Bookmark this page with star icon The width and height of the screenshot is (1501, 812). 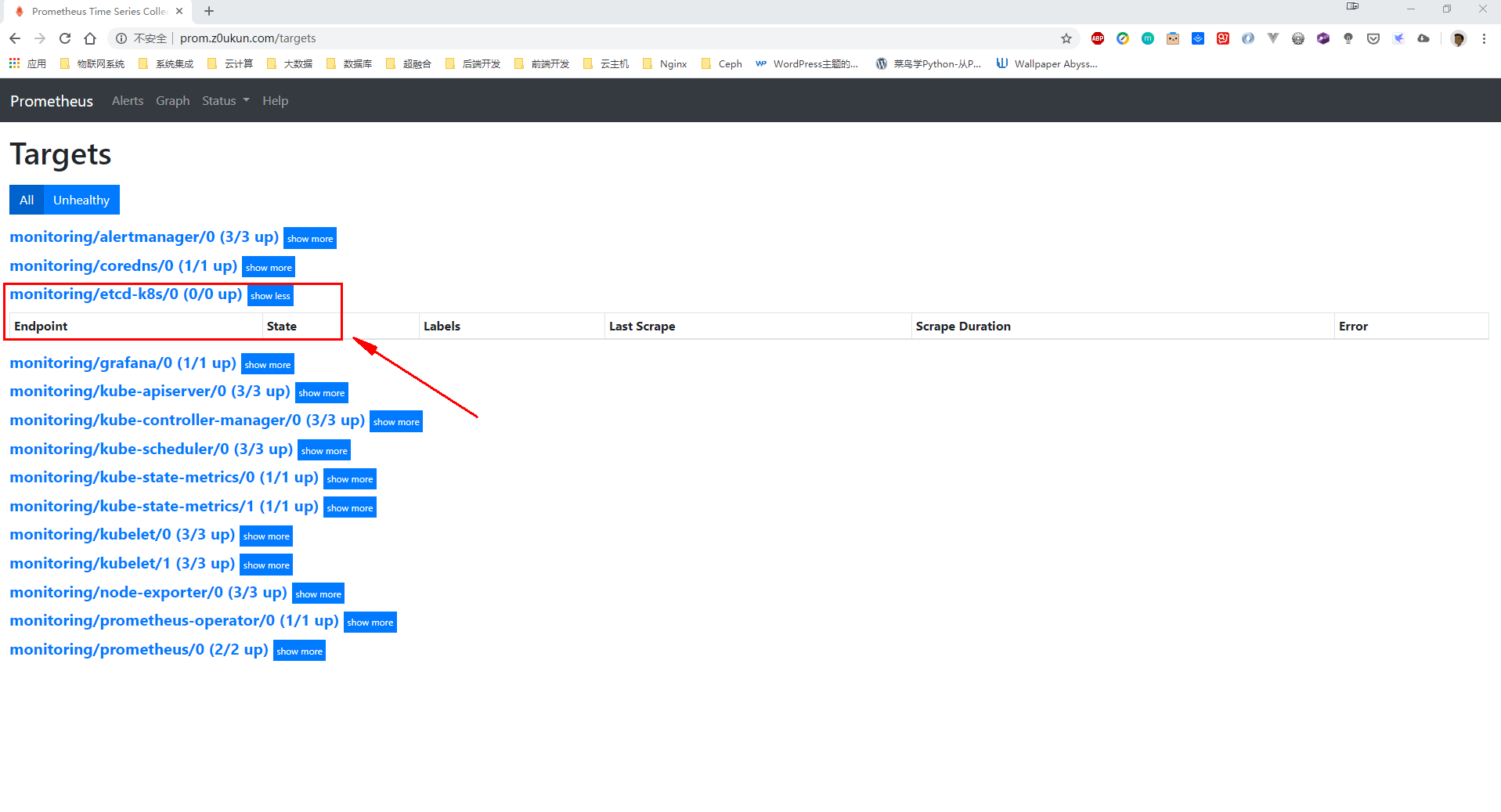click(1066, 38)
